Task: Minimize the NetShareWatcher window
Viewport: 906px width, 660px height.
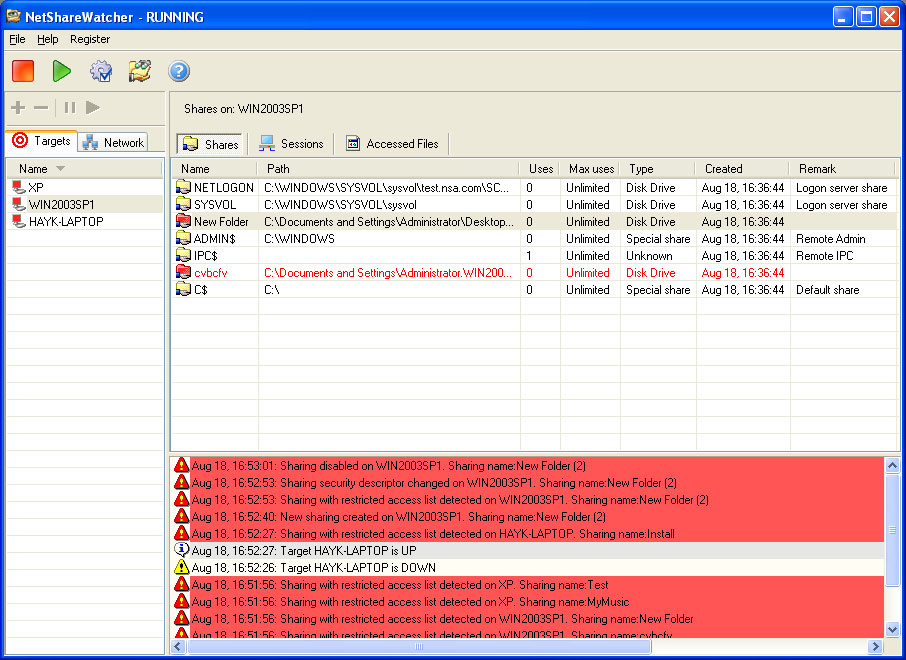Action: 843,17
